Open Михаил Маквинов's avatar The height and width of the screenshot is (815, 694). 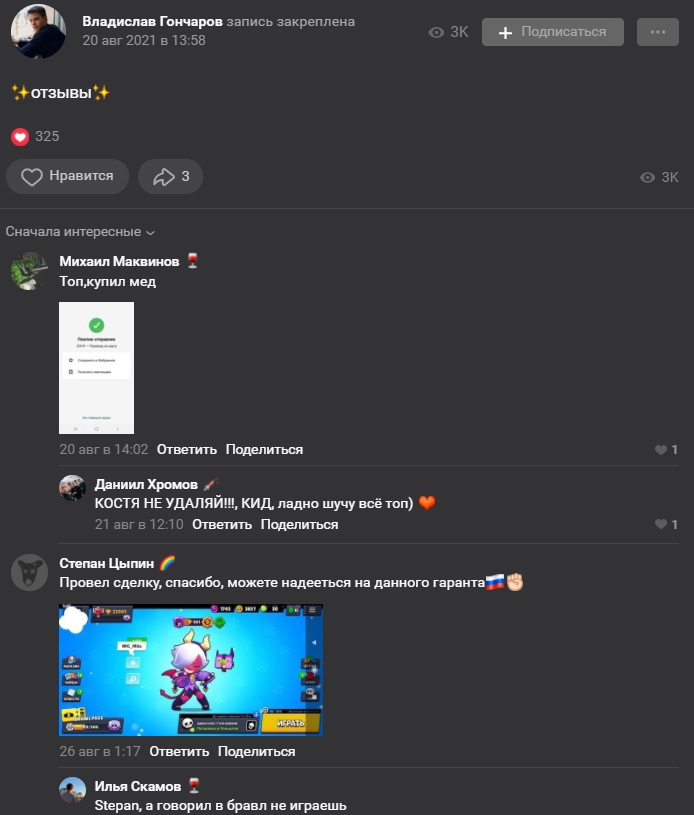pos(30,271)
